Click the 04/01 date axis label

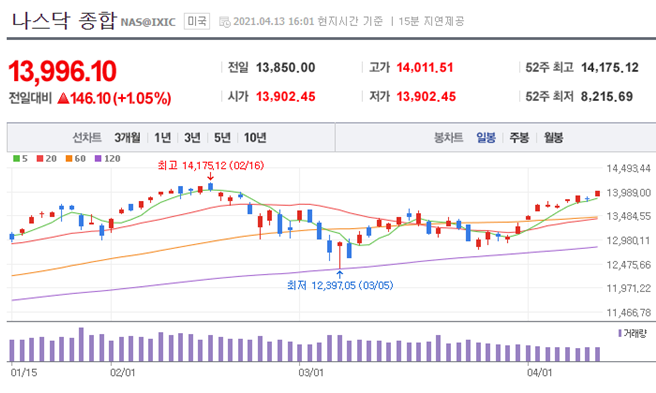pyautogui.click(x=539, y=372)
